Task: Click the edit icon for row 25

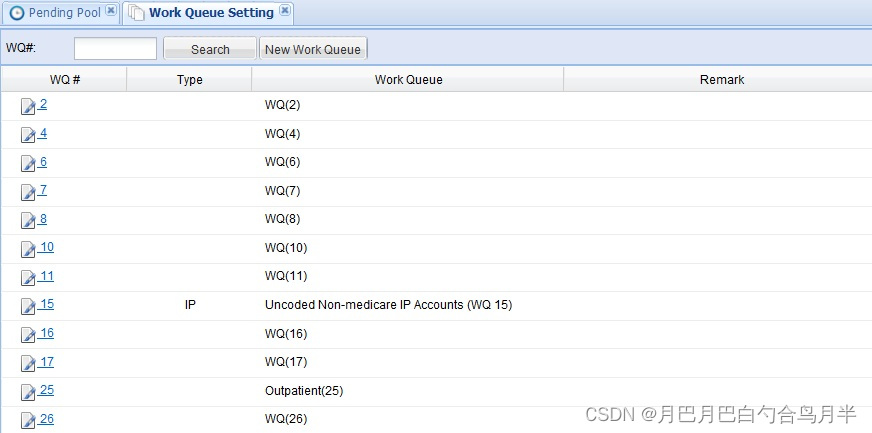Action: coord(28,392)
